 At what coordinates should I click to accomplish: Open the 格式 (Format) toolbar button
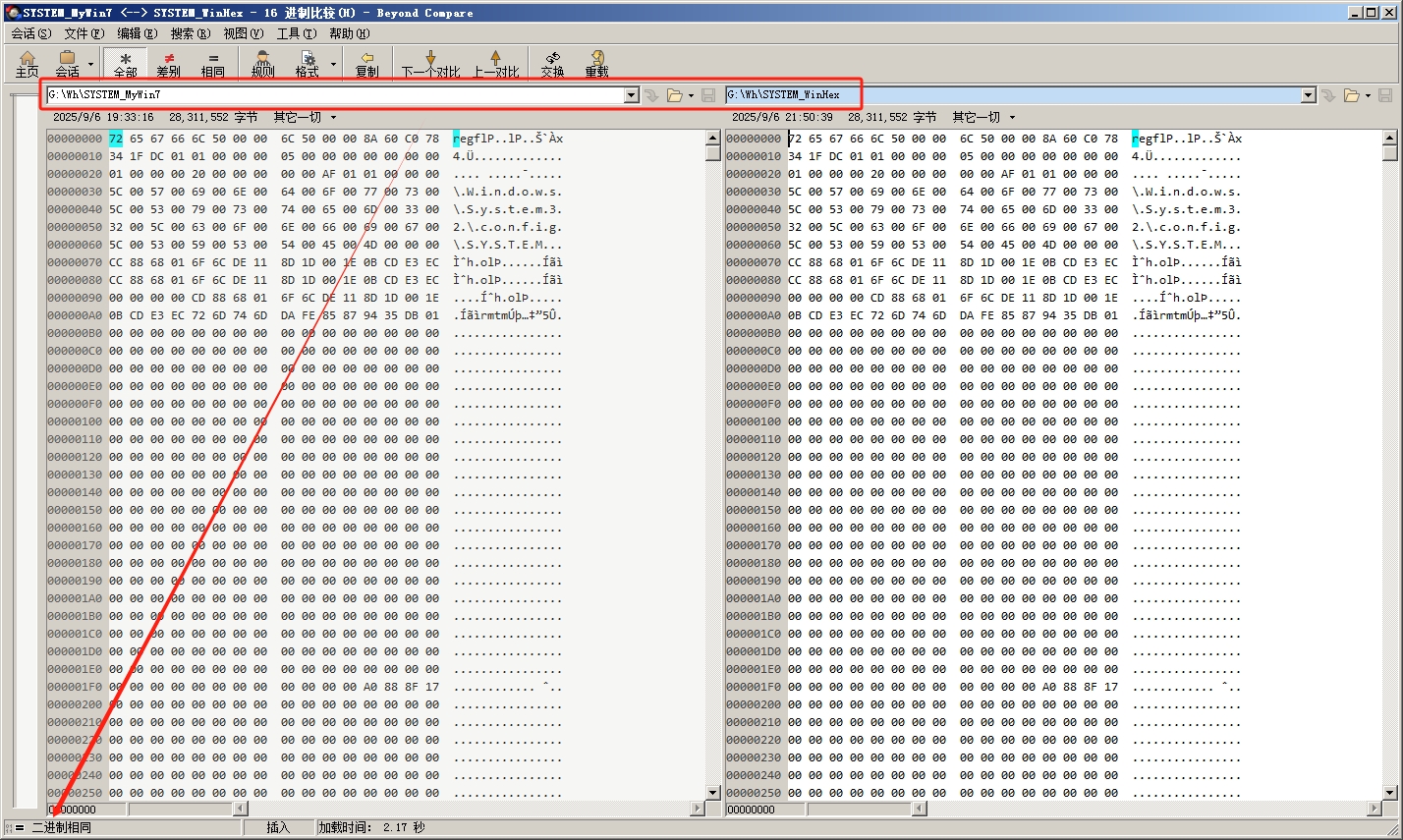pyautogui.click(x=308, y=64)
